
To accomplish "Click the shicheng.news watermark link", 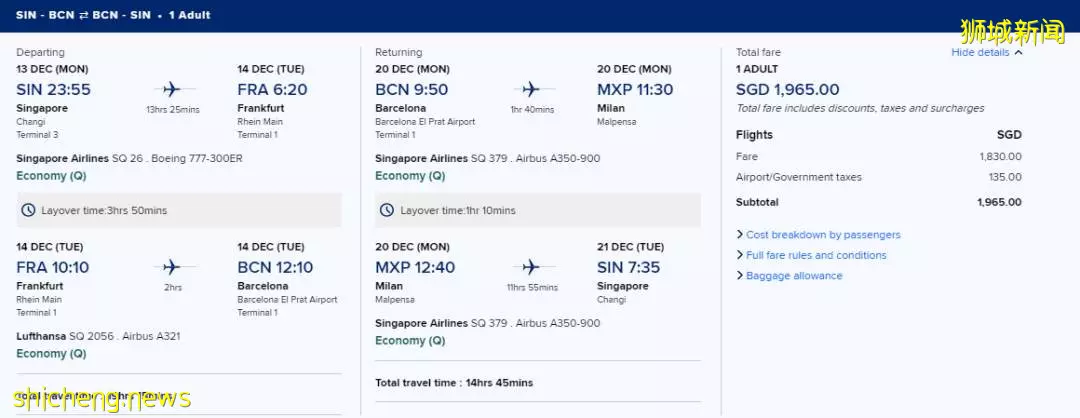I will tap(102, 398).
